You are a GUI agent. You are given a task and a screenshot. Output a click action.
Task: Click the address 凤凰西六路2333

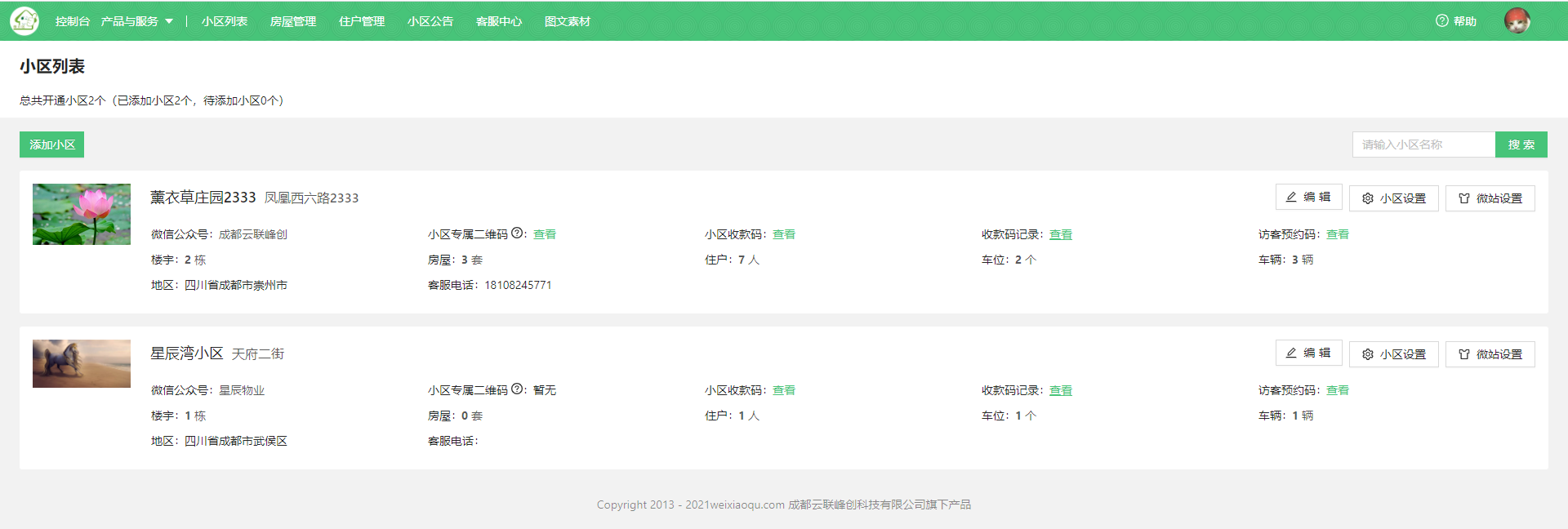pos(311,198)
